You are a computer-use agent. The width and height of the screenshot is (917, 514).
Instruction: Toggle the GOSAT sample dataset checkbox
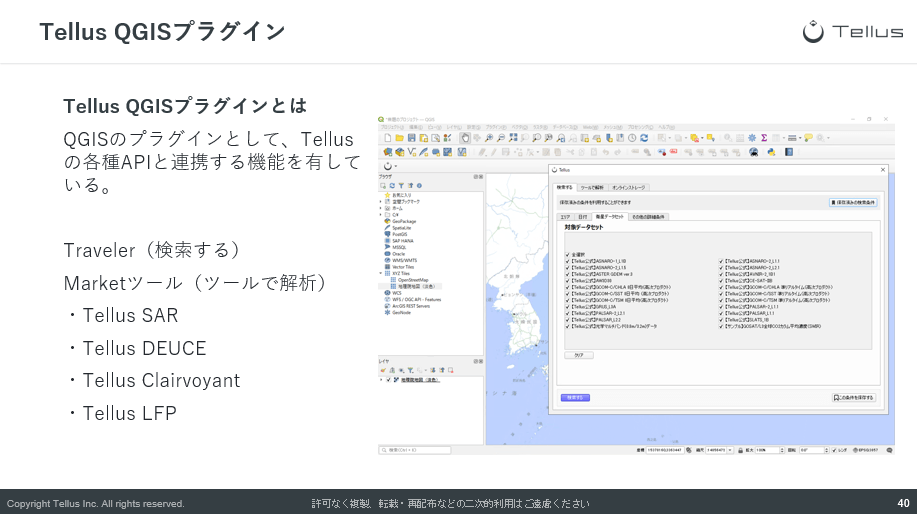pos(722,326)
